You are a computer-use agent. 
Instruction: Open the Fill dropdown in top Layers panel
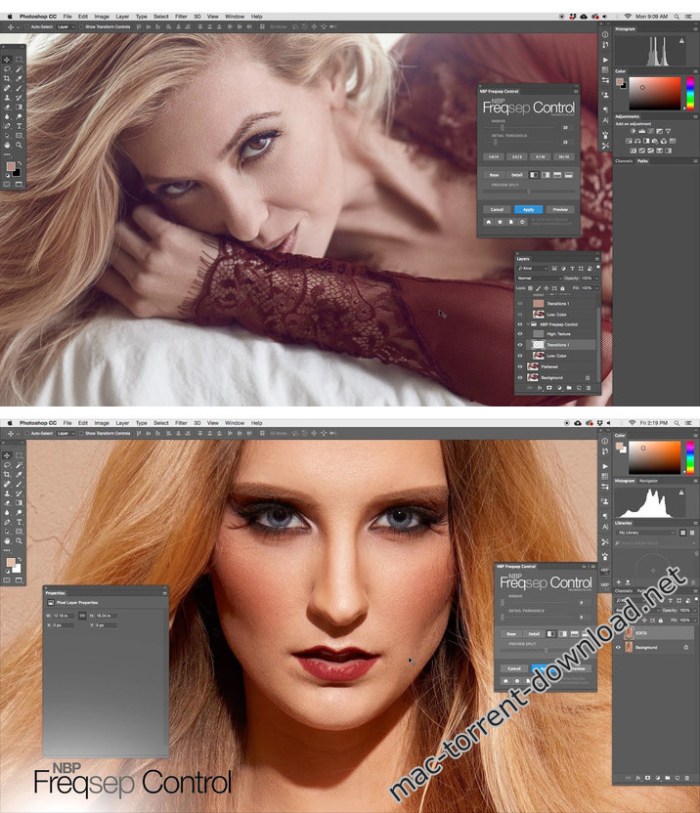(x=597, y=288)
